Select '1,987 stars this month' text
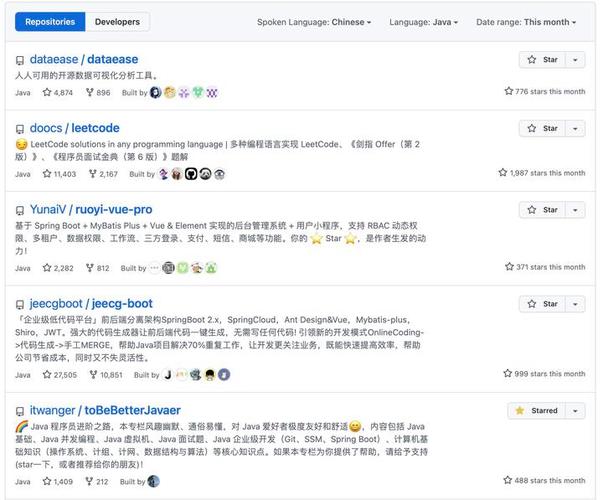Viewport: 603px width, 500px height. pyautogui.click(x=547, y=173)
